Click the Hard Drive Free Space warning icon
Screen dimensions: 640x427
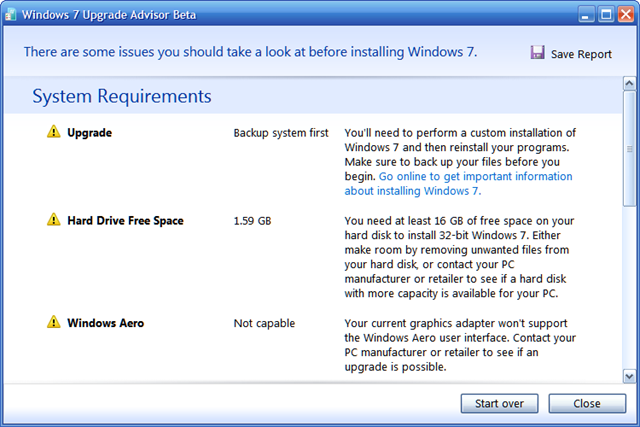pos(53,220)
